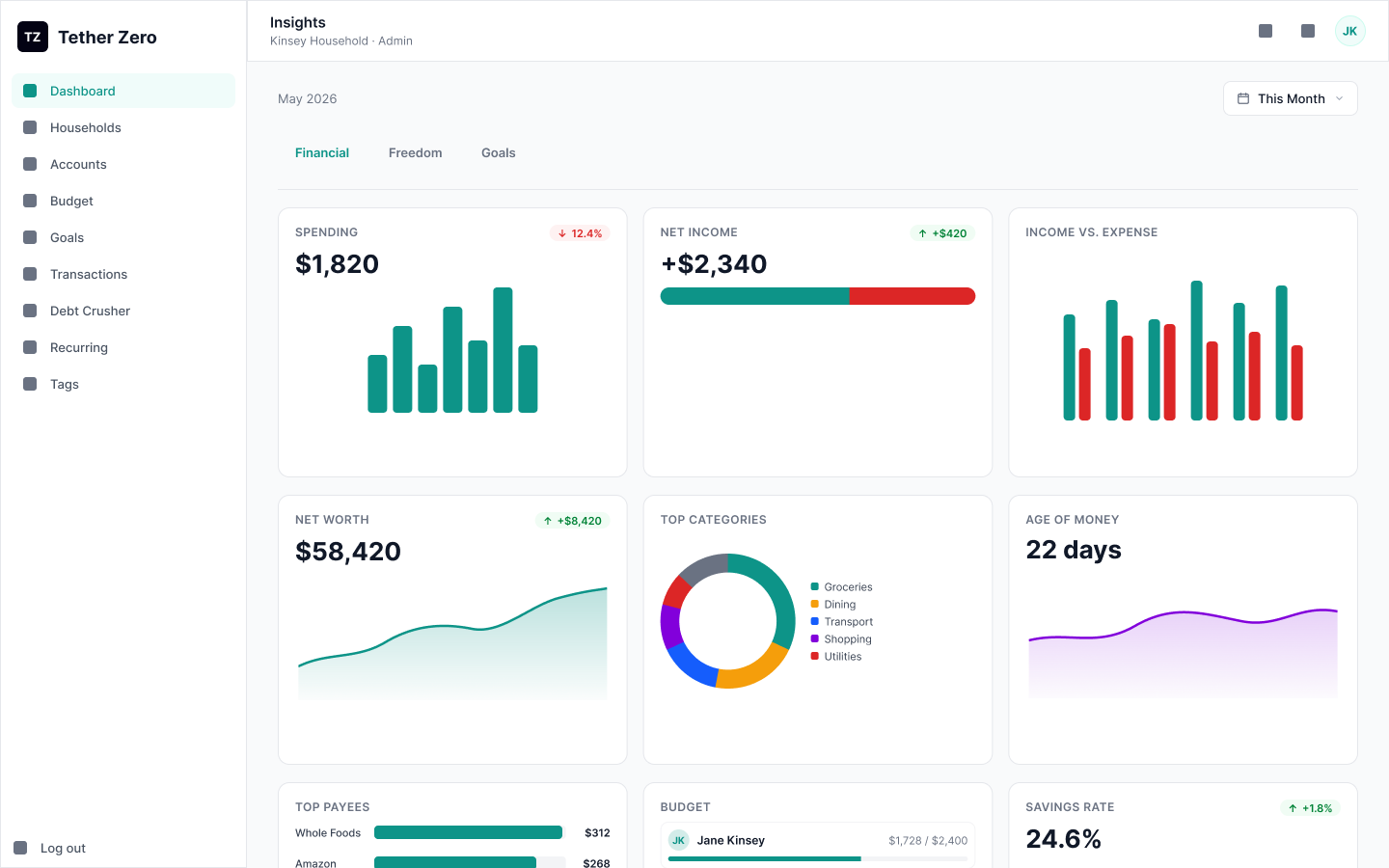Click the Households sidebar icon

[30, 127]
